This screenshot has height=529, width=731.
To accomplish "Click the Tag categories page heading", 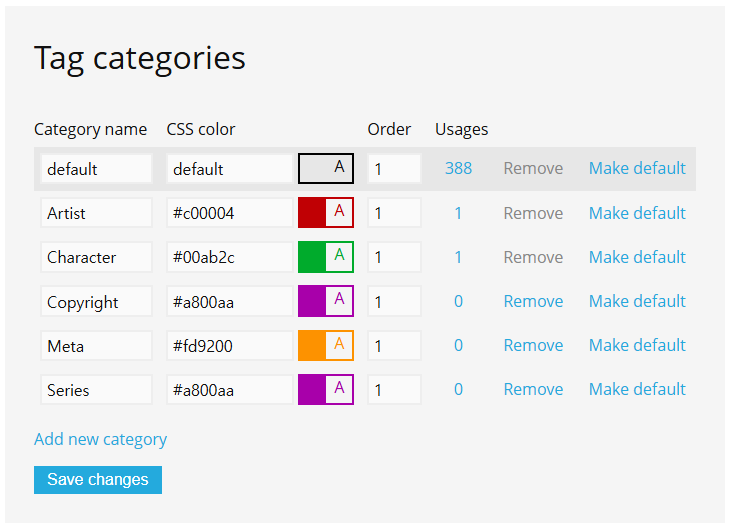I will [x=140, y=59].
